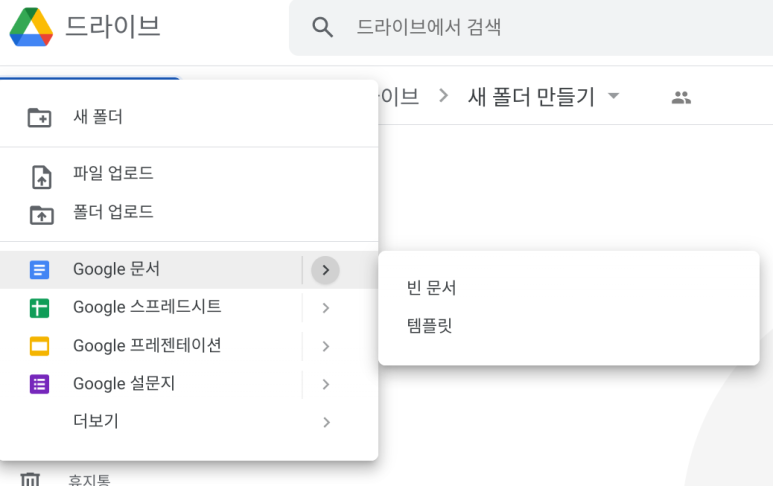Expand the Google 스프레드시트 submenu arrow

[x=325, y=308]
